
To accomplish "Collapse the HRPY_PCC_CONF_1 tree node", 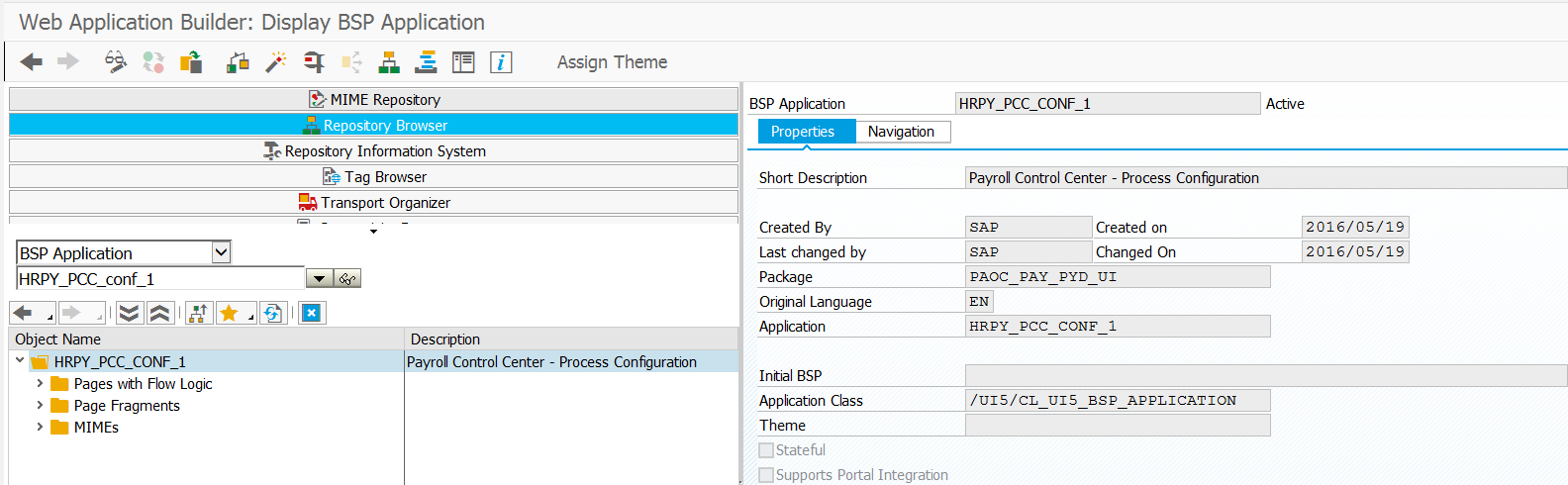I will click(x=20, y=361).
